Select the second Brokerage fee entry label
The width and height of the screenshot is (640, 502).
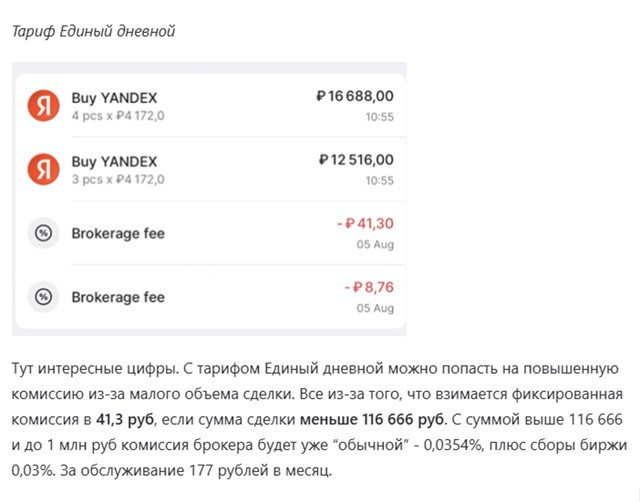click(118, 297)
